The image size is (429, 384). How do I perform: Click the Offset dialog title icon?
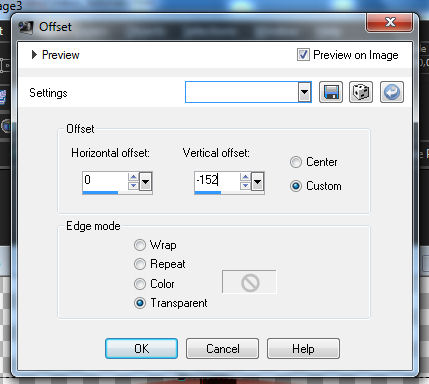tap(26, 27)
